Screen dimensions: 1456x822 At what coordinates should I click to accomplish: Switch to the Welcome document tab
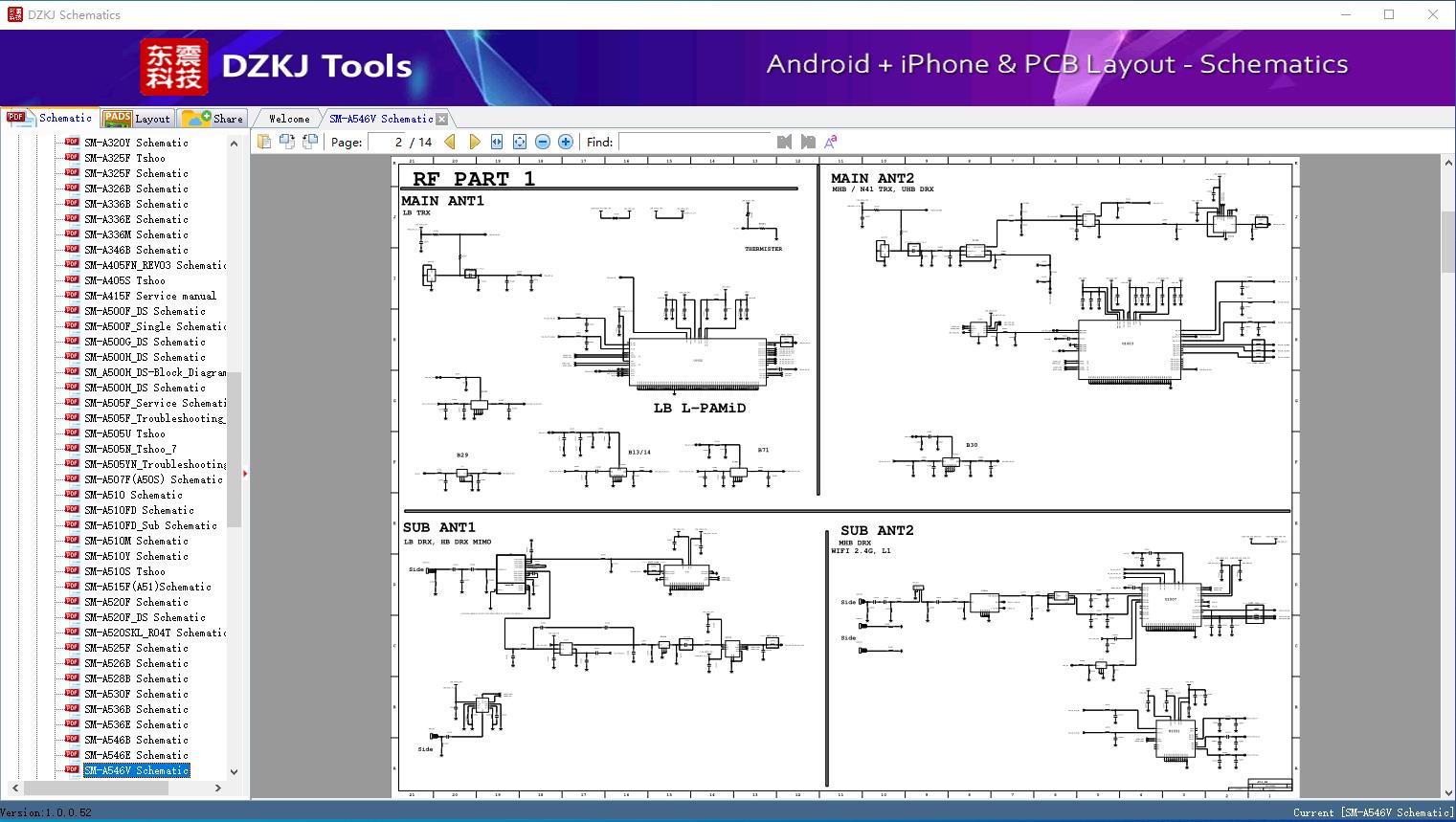coord(288,119)
